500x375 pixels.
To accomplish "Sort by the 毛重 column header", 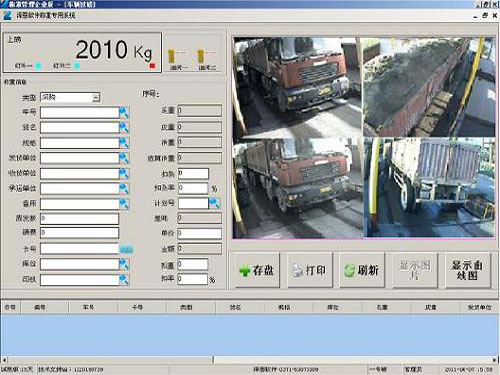I will pos(382,307).
